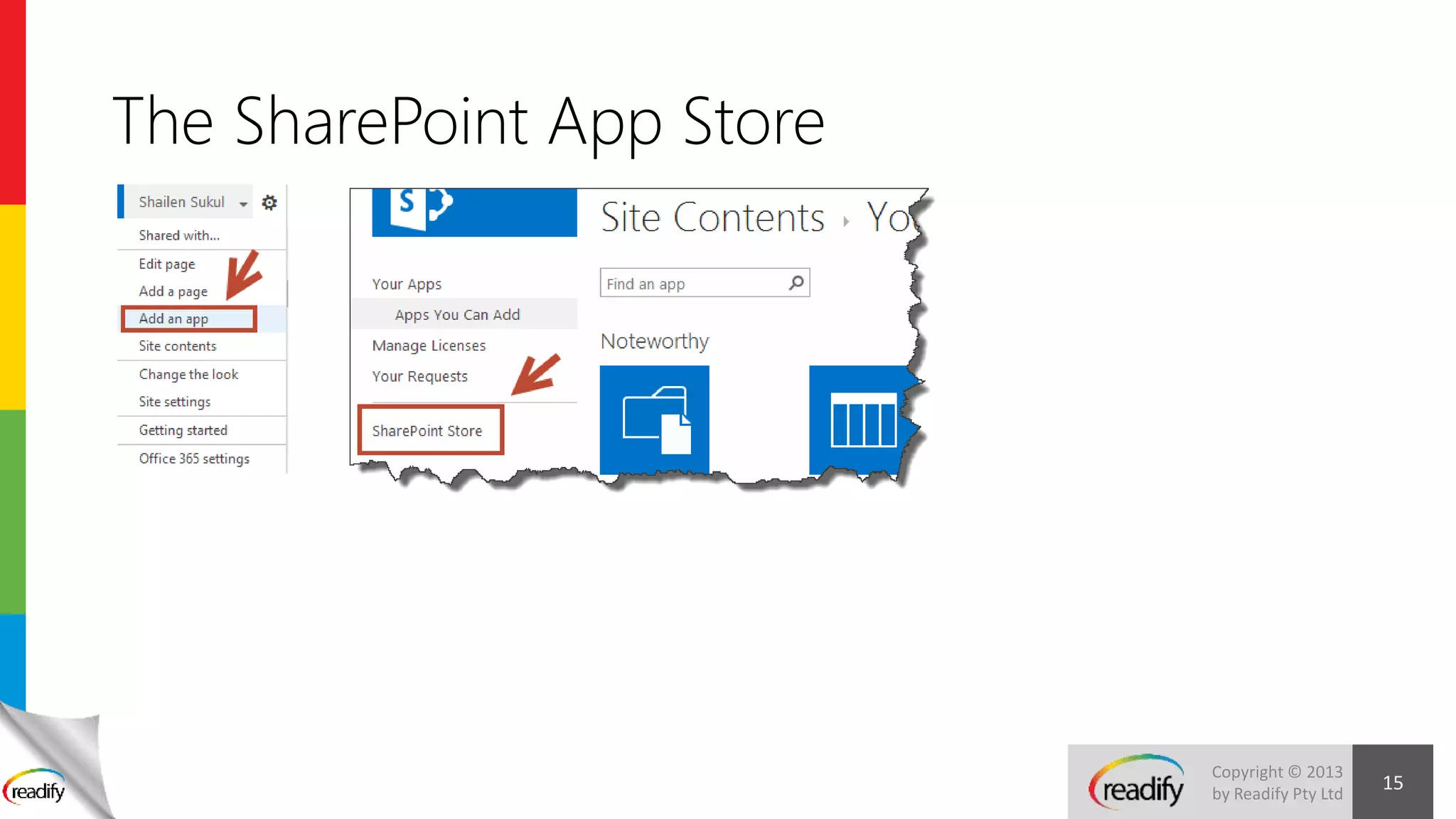Click the small readify logo on page curl
The height and width of the screenshot is (819, 1456).
pos(34,786)
